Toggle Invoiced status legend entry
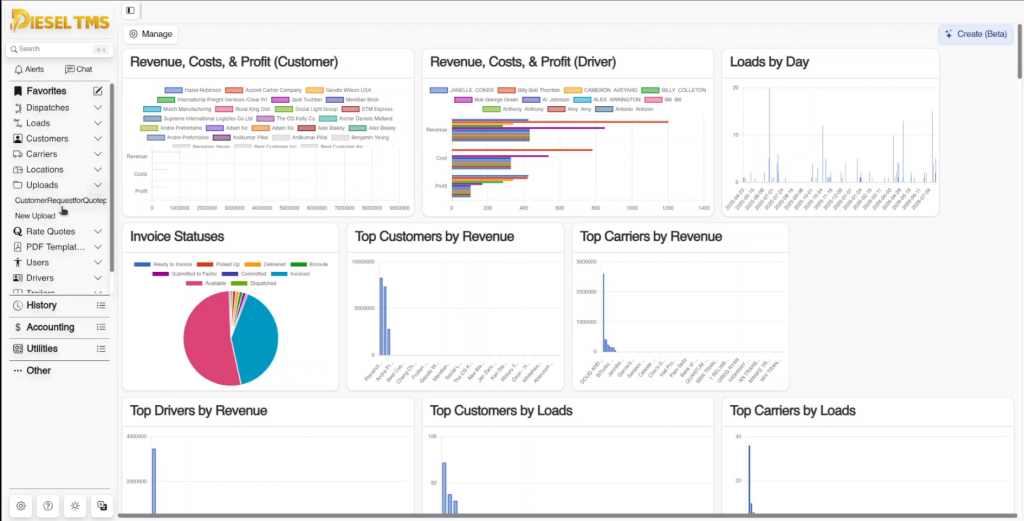Viewport: 1024px width, 521px height. pyautogui.click(x=291, y=274)
